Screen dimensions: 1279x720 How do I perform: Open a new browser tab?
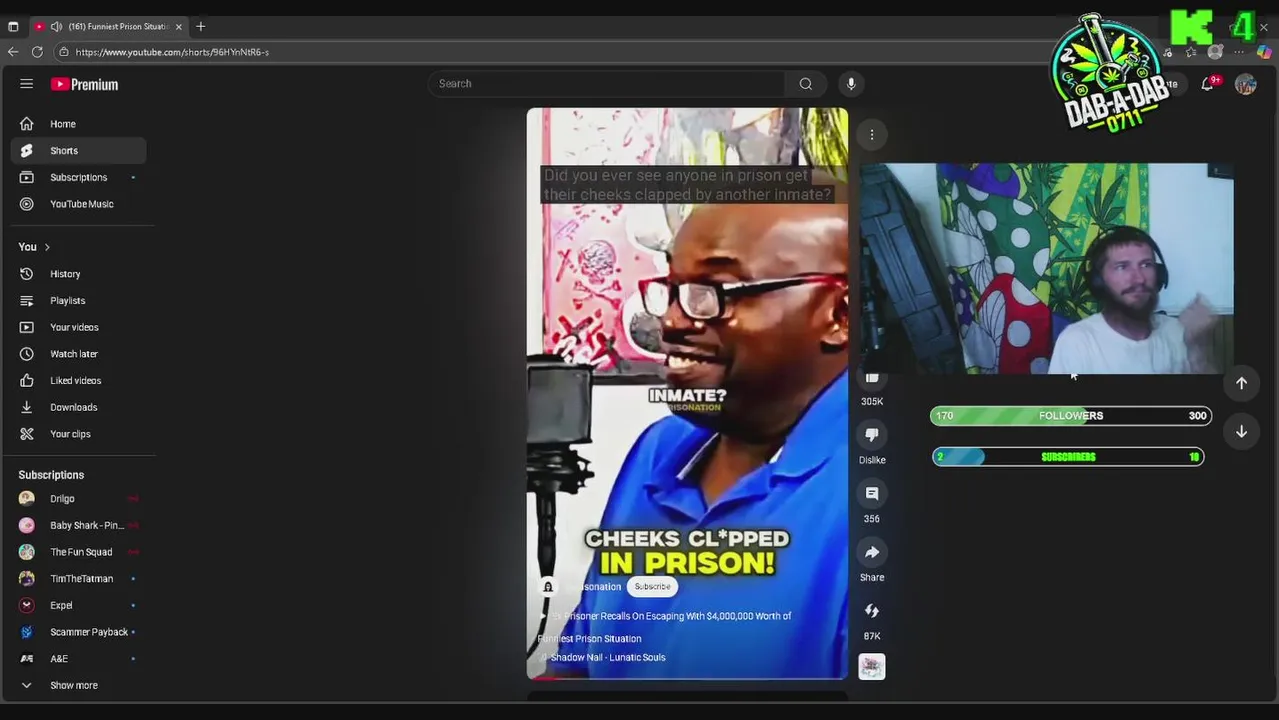tap(200, 26)
